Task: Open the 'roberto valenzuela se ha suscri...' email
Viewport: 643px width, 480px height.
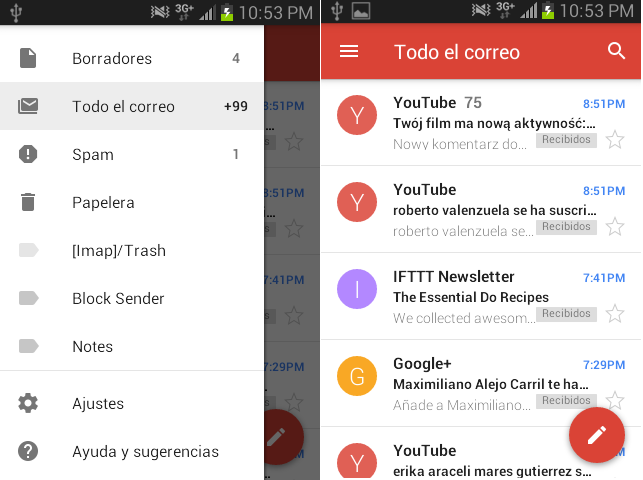Action: (x=481, y=209)
